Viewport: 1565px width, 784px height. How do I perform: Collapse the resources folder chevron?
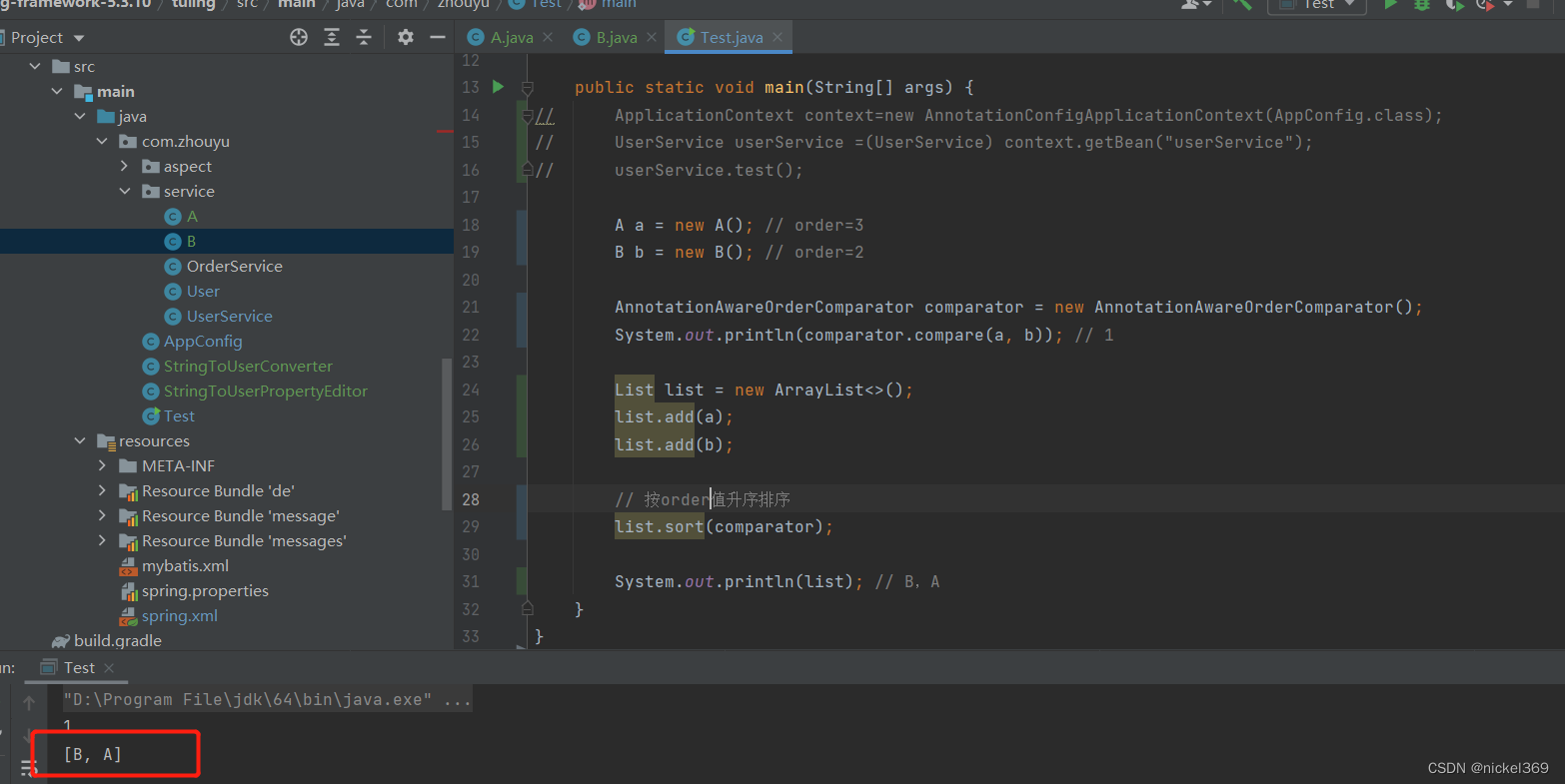click(x=80, y=441)
